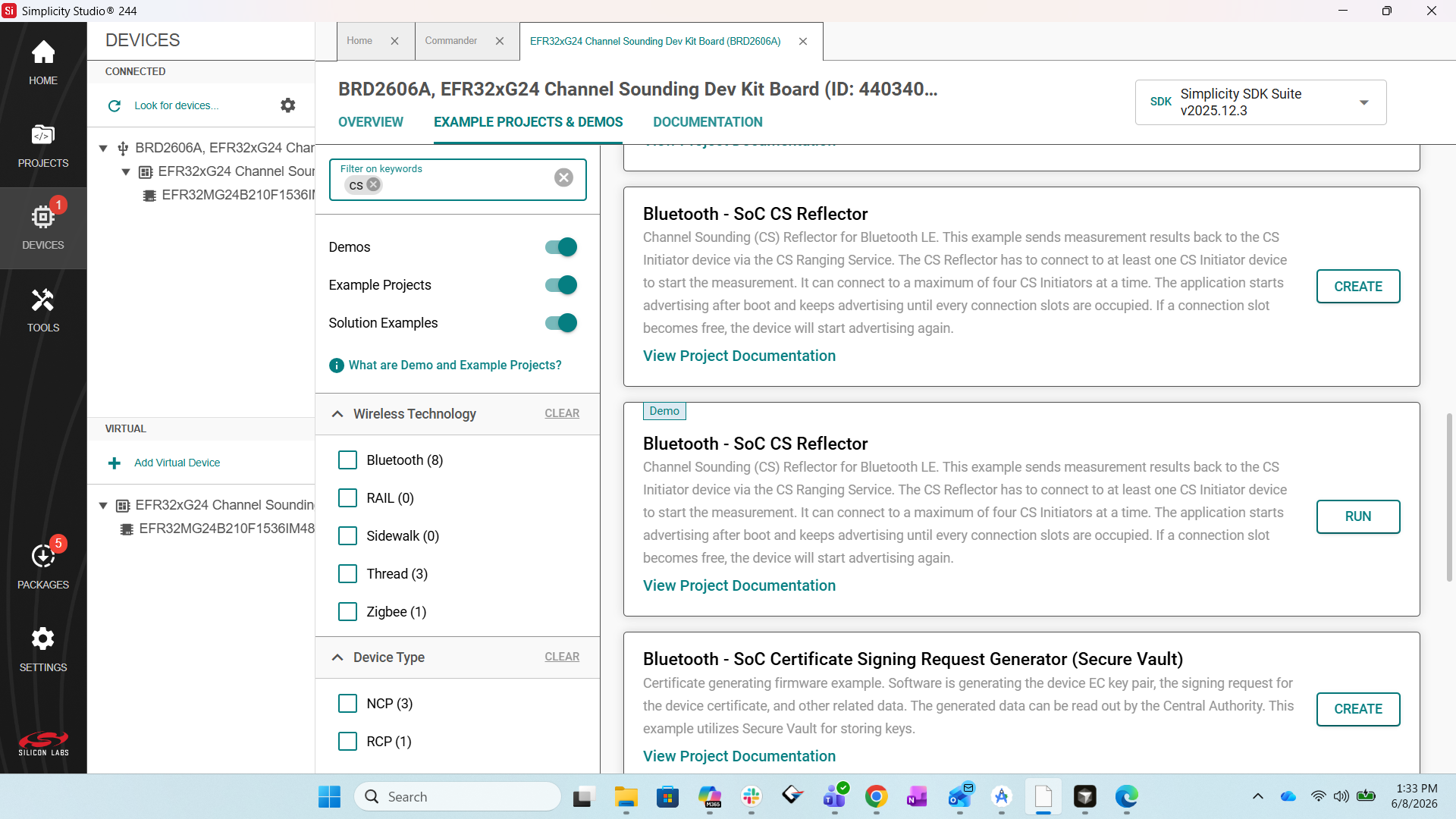Viewport: 1456px width, 819px height.
Task: Create the Certificate Signing Request Generator project
Action: [x=1357, y=709]
